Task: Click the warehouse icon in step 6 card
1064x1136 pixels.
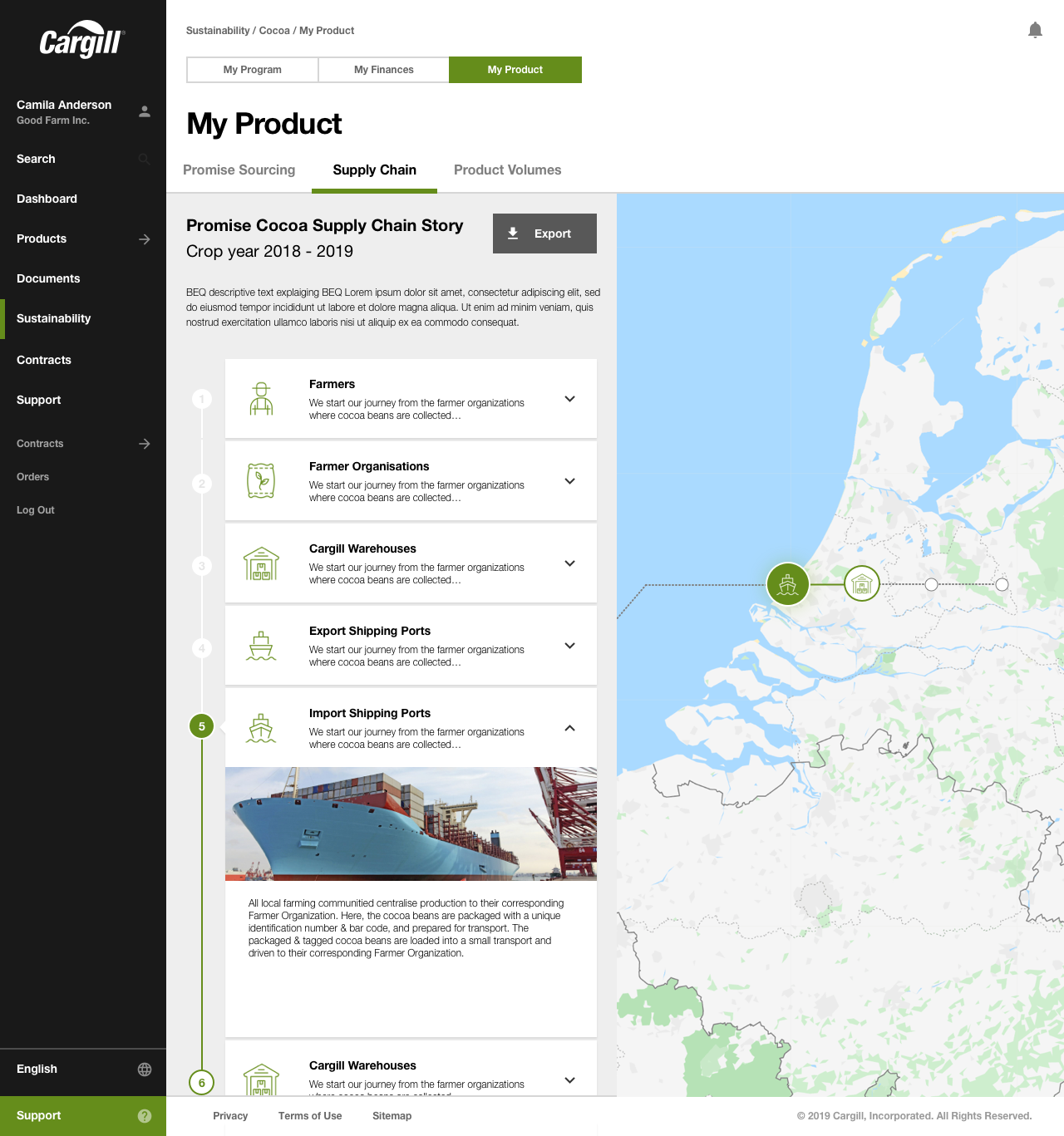Action: 261,1079
